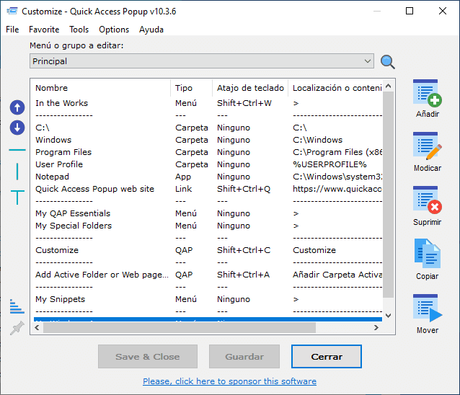
Task: Click the Shift+Ctrl+W shortcut cell
Action: (x=244, y=103)
